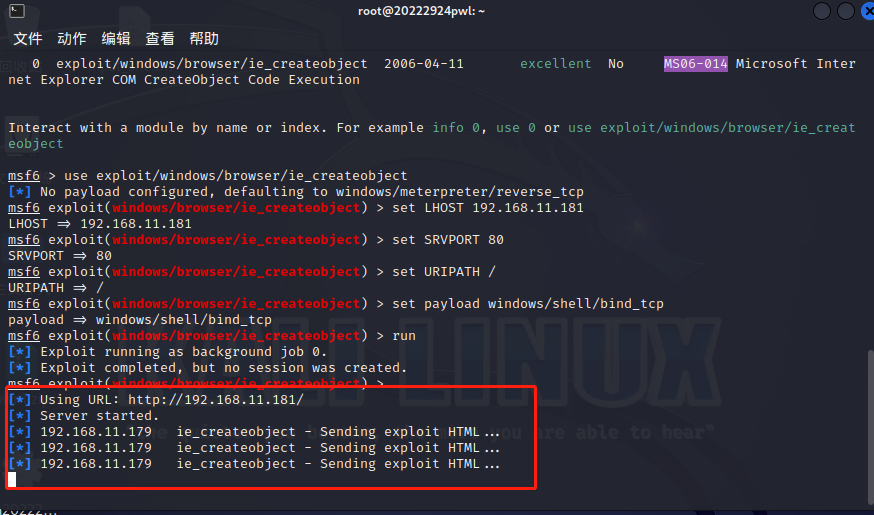Click the 'SRVPORT ⇒ 80' output line
Image resolution: width=874 pixels, height=515 pixels.
pyautogui.click(x=60, y=256)
